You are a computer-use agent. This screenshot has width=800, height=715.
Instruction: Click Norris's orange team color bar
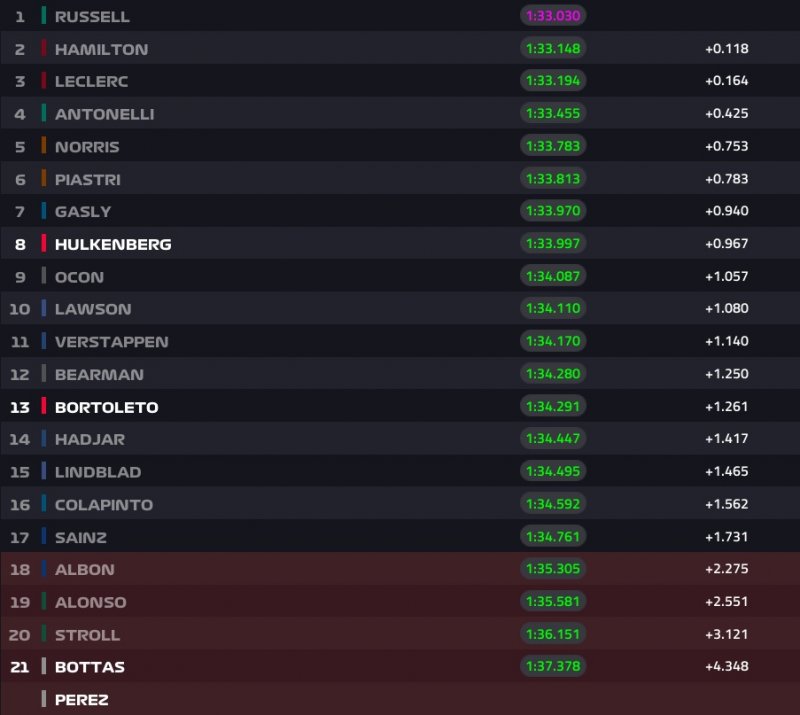pyautogui.click(x=44, y=146)
